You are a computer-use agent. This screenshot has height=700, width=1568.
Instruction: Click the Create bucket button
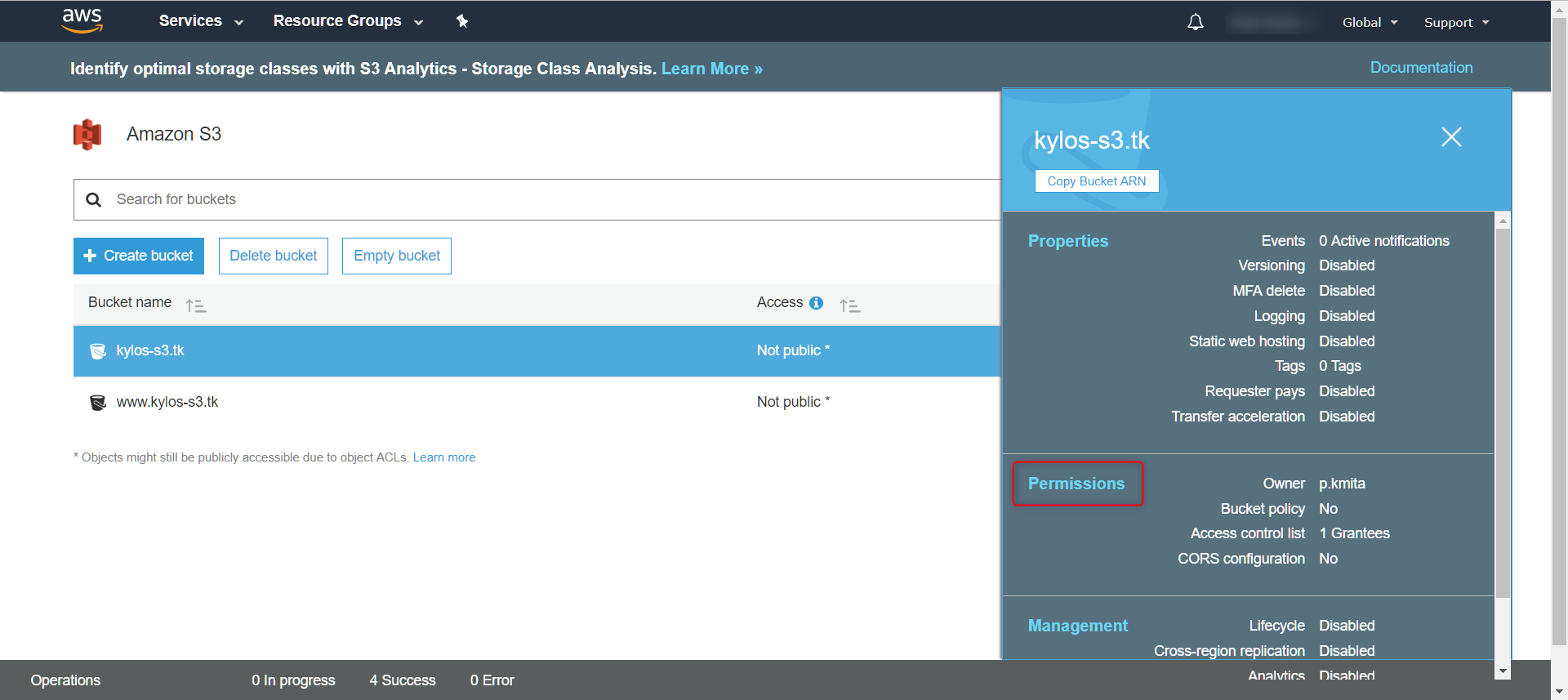(x=139, y=256)
